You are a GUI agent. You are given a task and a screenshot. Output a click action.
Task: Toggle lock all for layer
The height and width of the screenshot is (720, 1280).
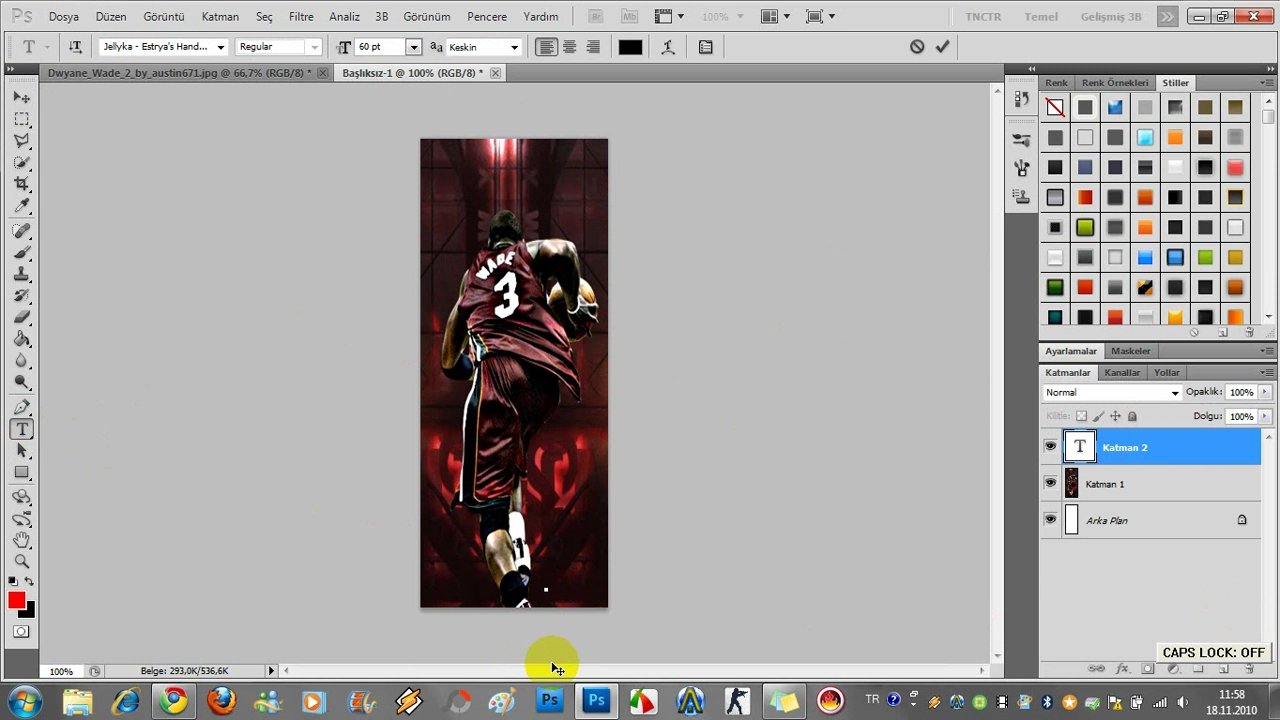click(x=1132, y=416)
